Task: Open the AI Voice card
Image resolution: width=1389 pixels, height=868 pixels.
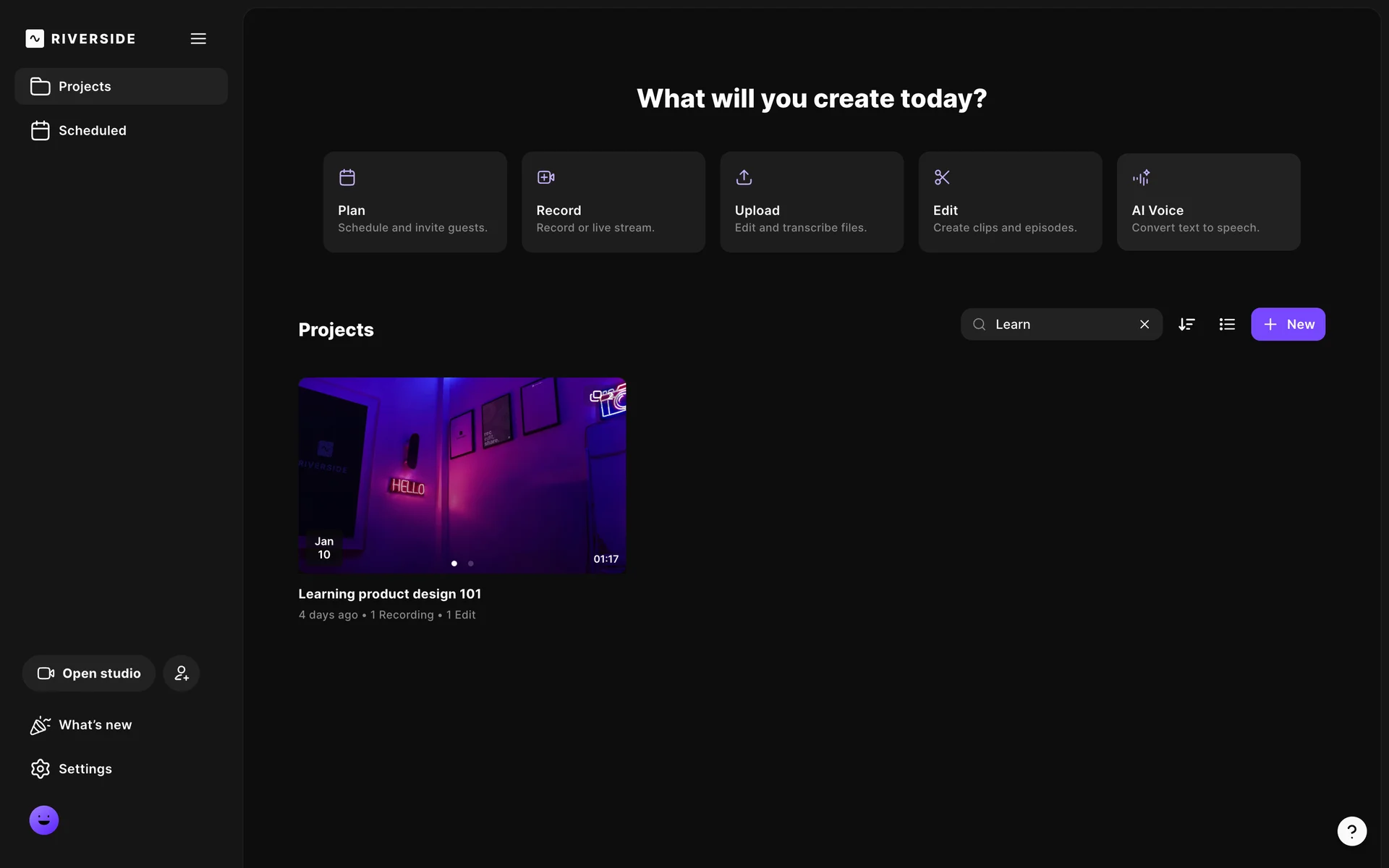Action: pyautogui.click(x=1208, y=202)
